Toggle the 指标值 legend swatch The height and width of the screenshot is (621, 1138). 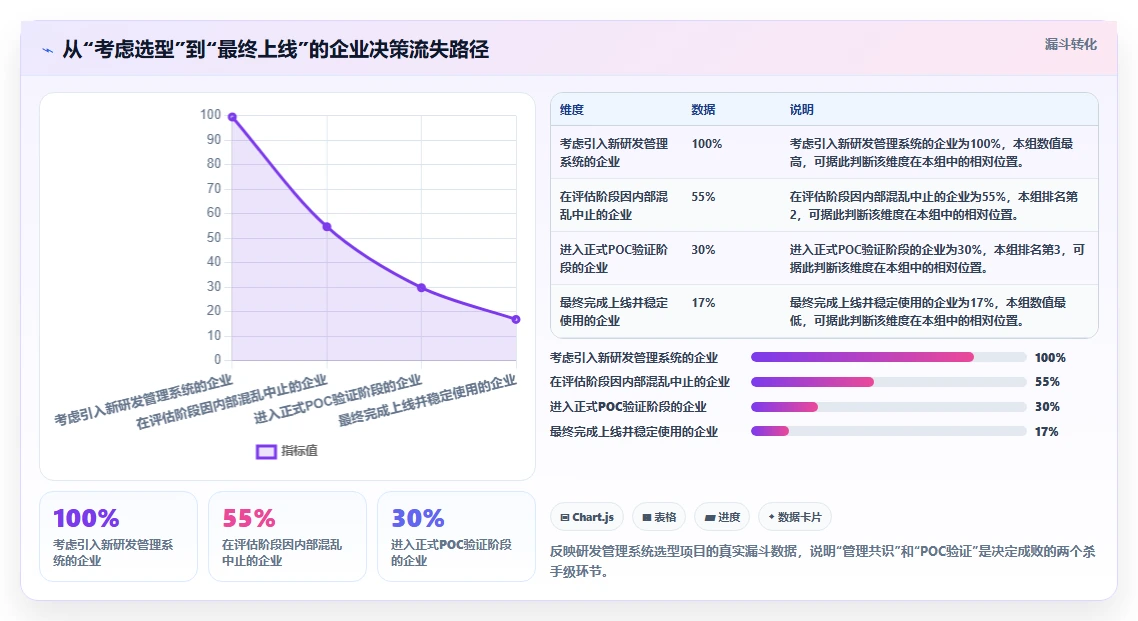pyautogui.click(x=266, y=451)
